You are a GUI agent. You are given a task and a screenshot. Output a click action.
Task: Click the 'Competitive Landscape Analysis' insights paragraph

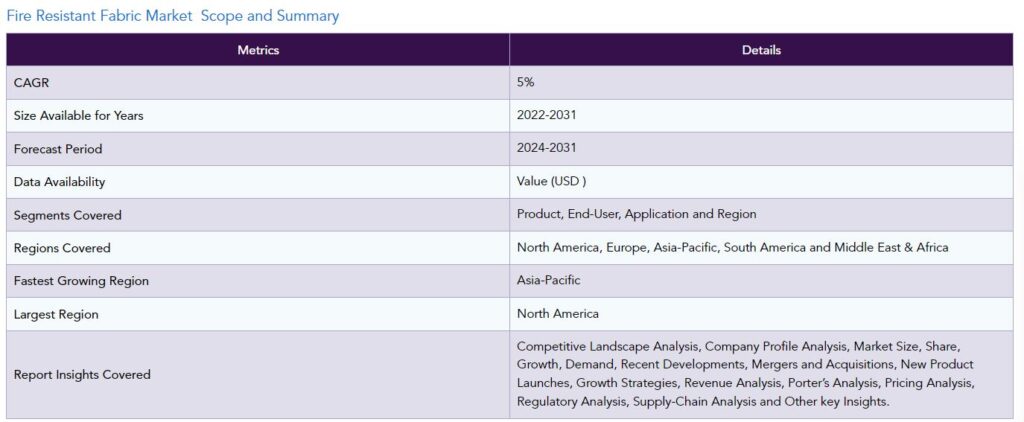pyautogui.click(x=745, y=374)
